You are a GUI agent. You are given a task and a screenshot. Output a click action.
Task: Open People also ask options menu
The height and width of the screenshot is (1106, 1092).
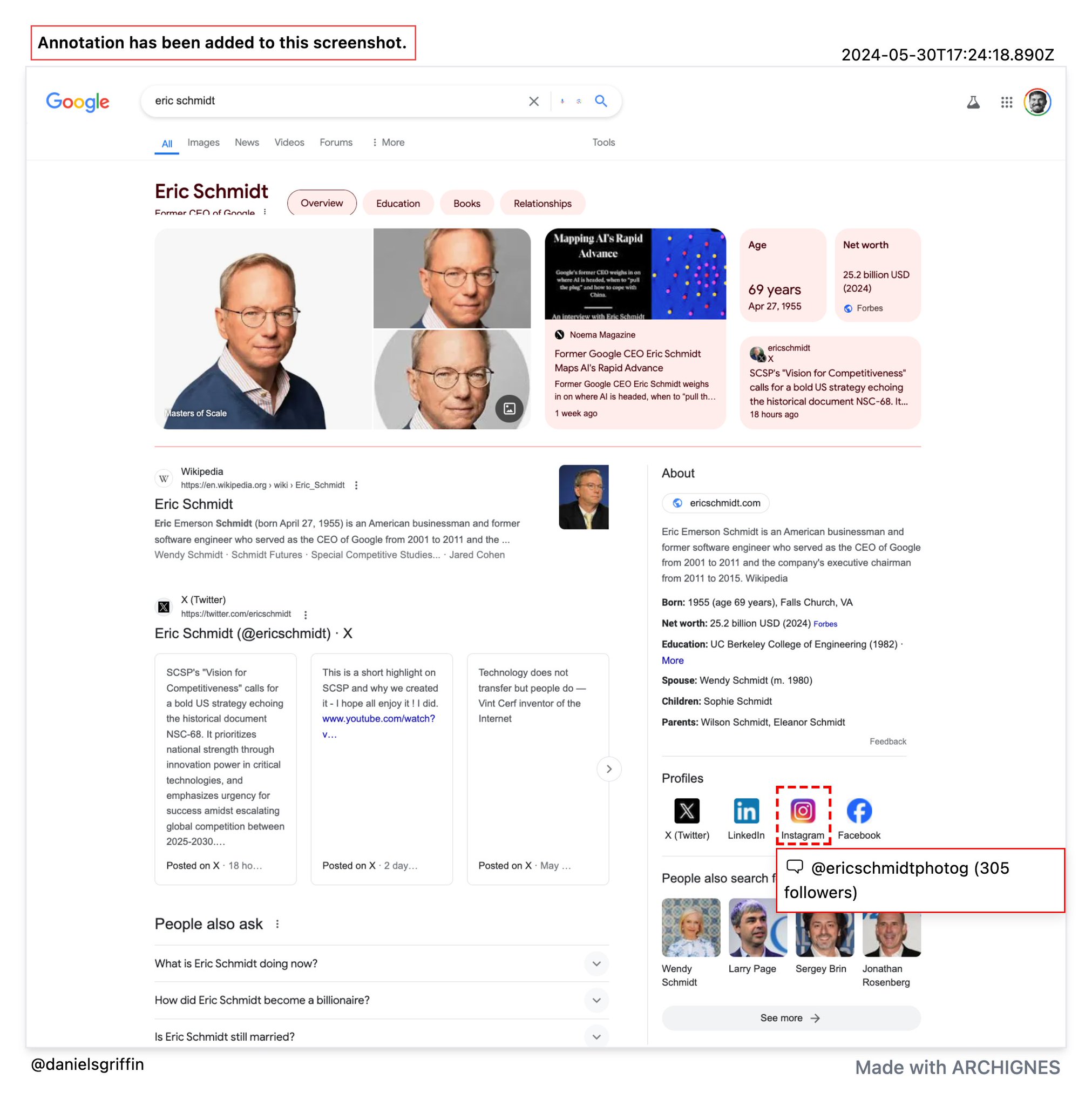[x=277, y=924]
